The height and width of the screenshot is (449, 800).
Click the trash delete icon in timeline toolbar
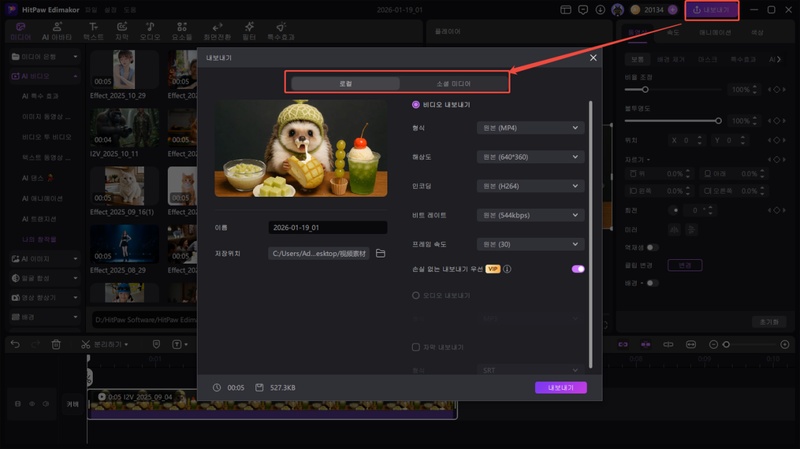(x=56, y=345)
